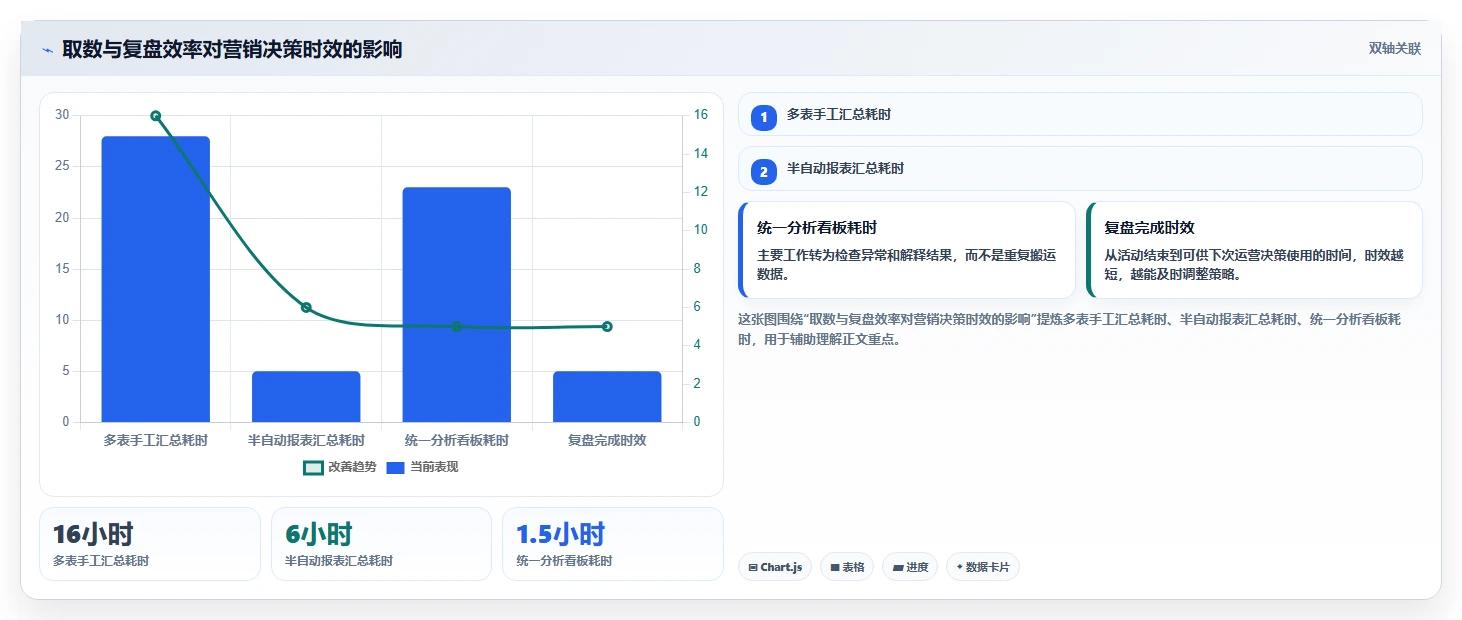Click the 当前表现 blue legend swatch
The height and width of the screenshot is (620, 1462).
click(395, 467)
